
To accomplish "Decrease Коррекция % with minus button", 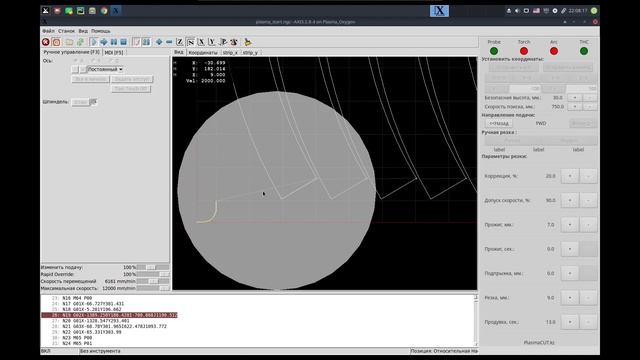I will point(588,176).
